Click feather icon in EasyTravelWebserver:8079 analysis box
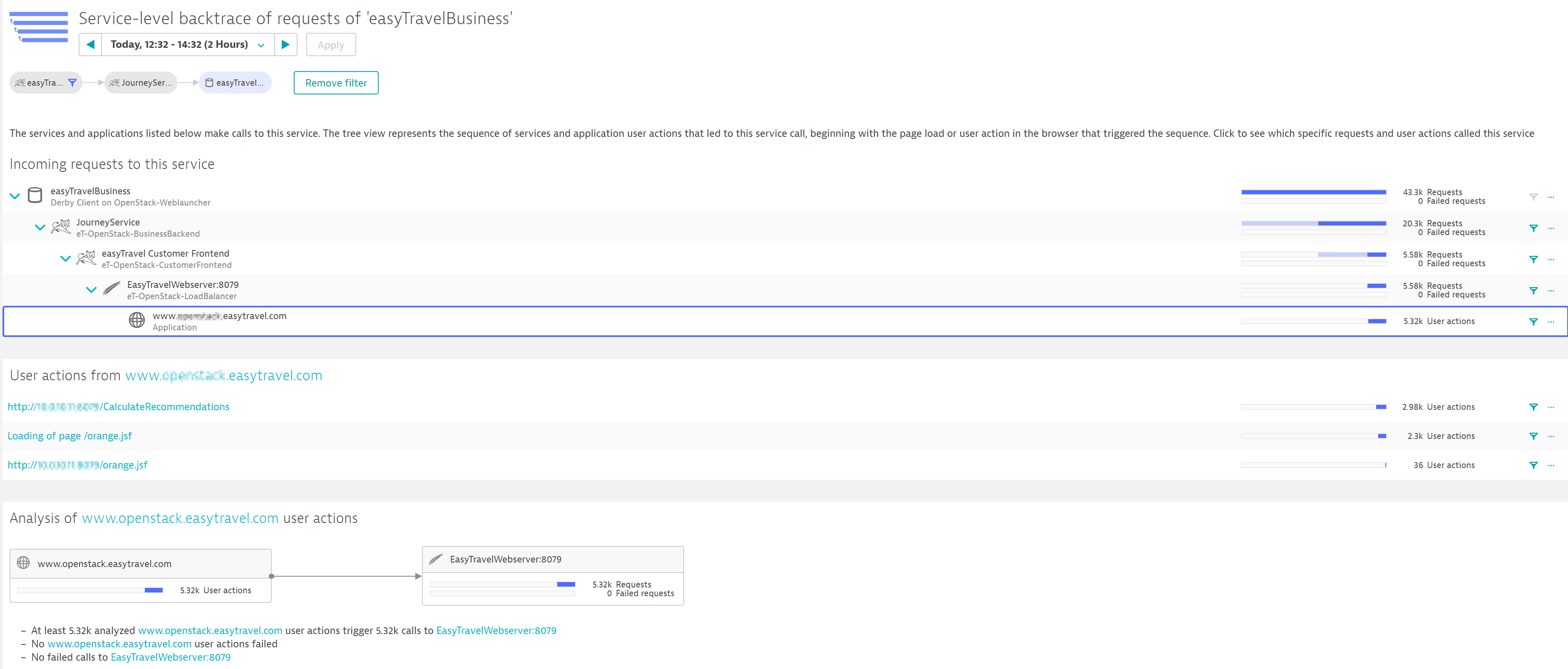This screenshot has height=669, width=1568. pyautogui.click(x=436, y=559)
